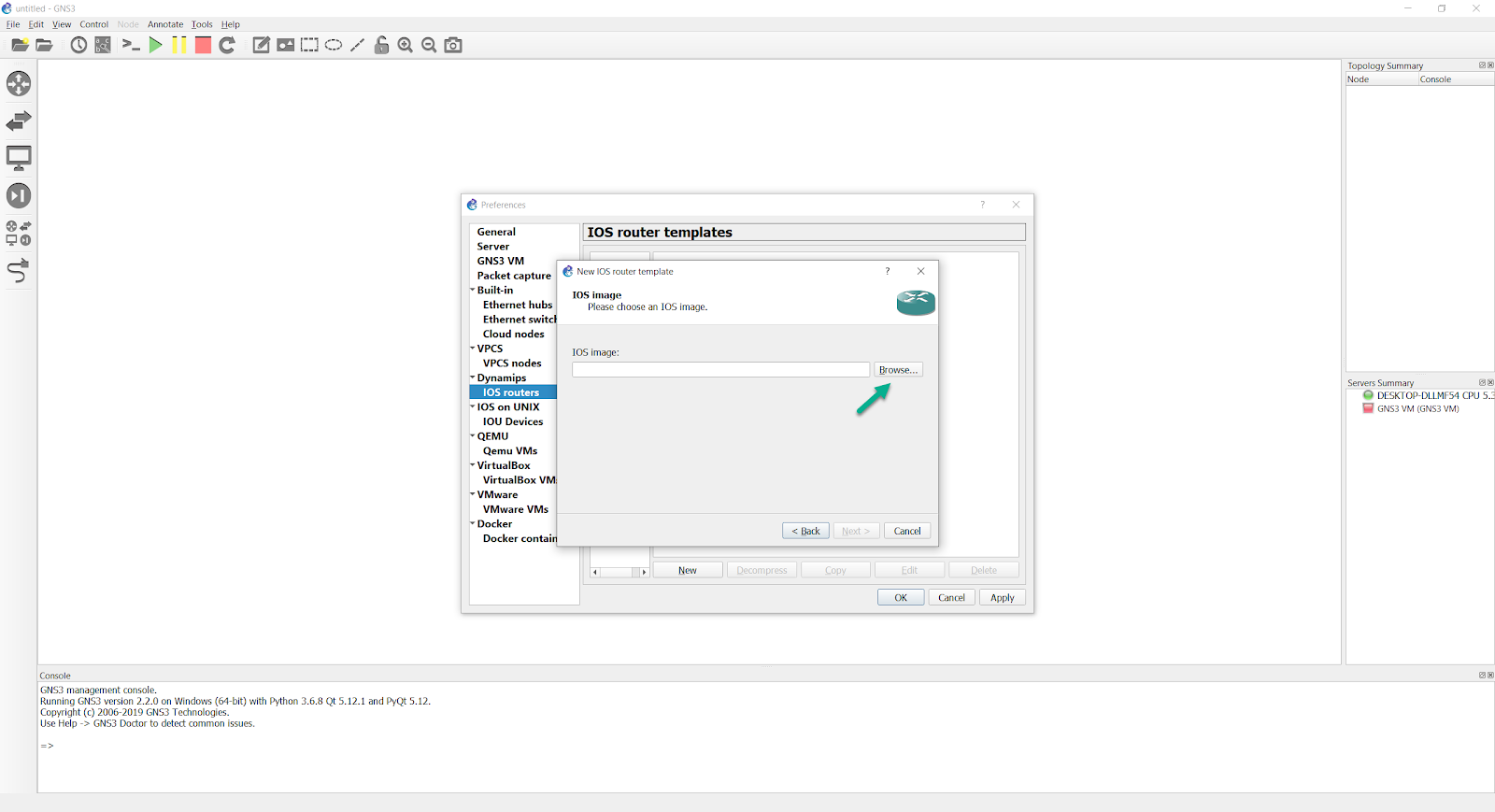Stop all nodes with red square
The image size is (1495, 812).
coord(203,45)
